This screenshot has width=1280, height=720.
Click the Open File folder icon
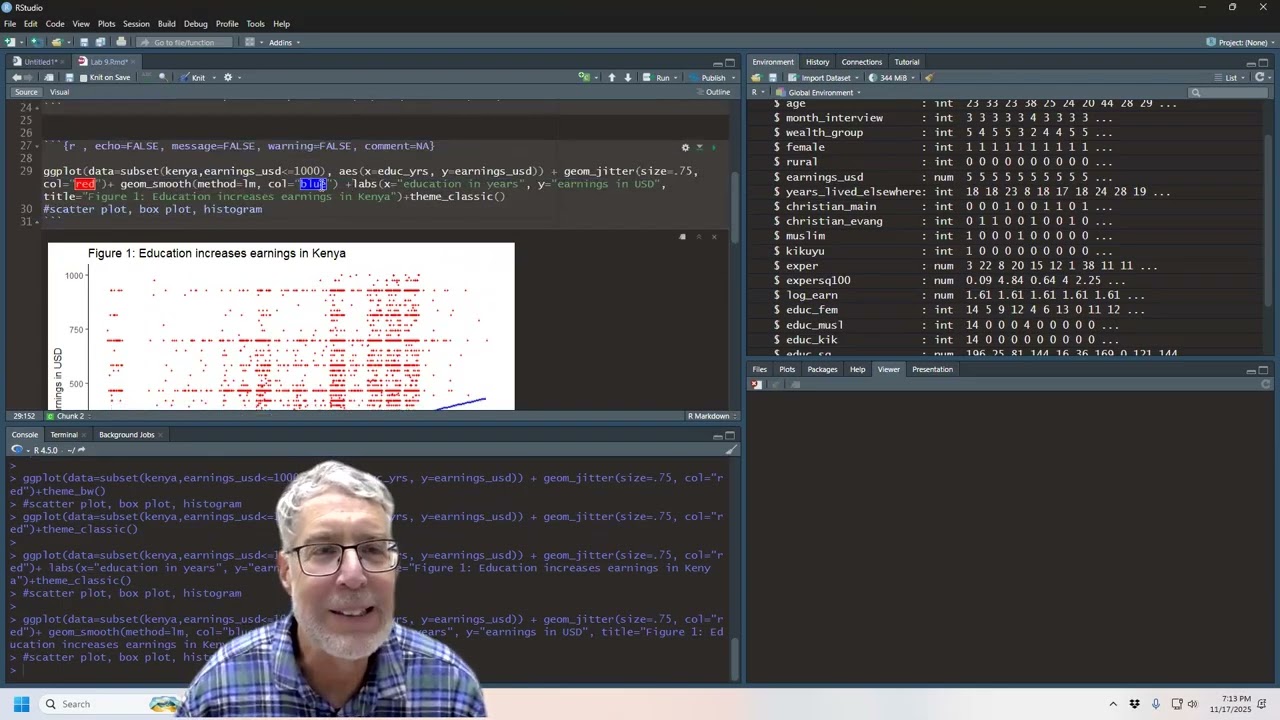[57, 42]
